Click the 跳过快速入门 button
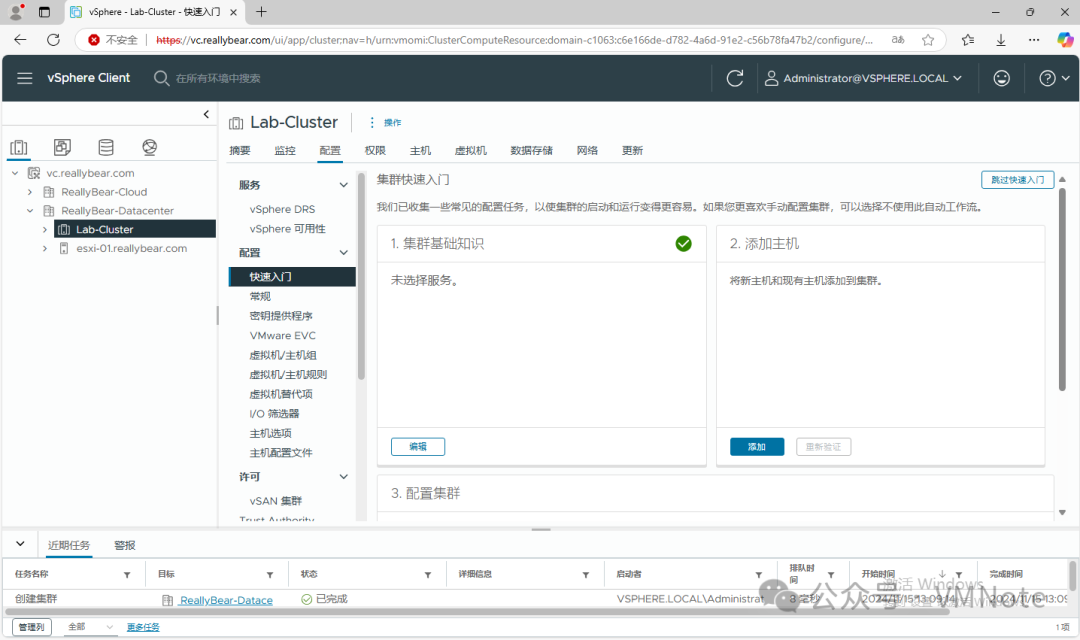This screenshot has width=1080, height=640. pyautogui.click(x=1017, y=180)
